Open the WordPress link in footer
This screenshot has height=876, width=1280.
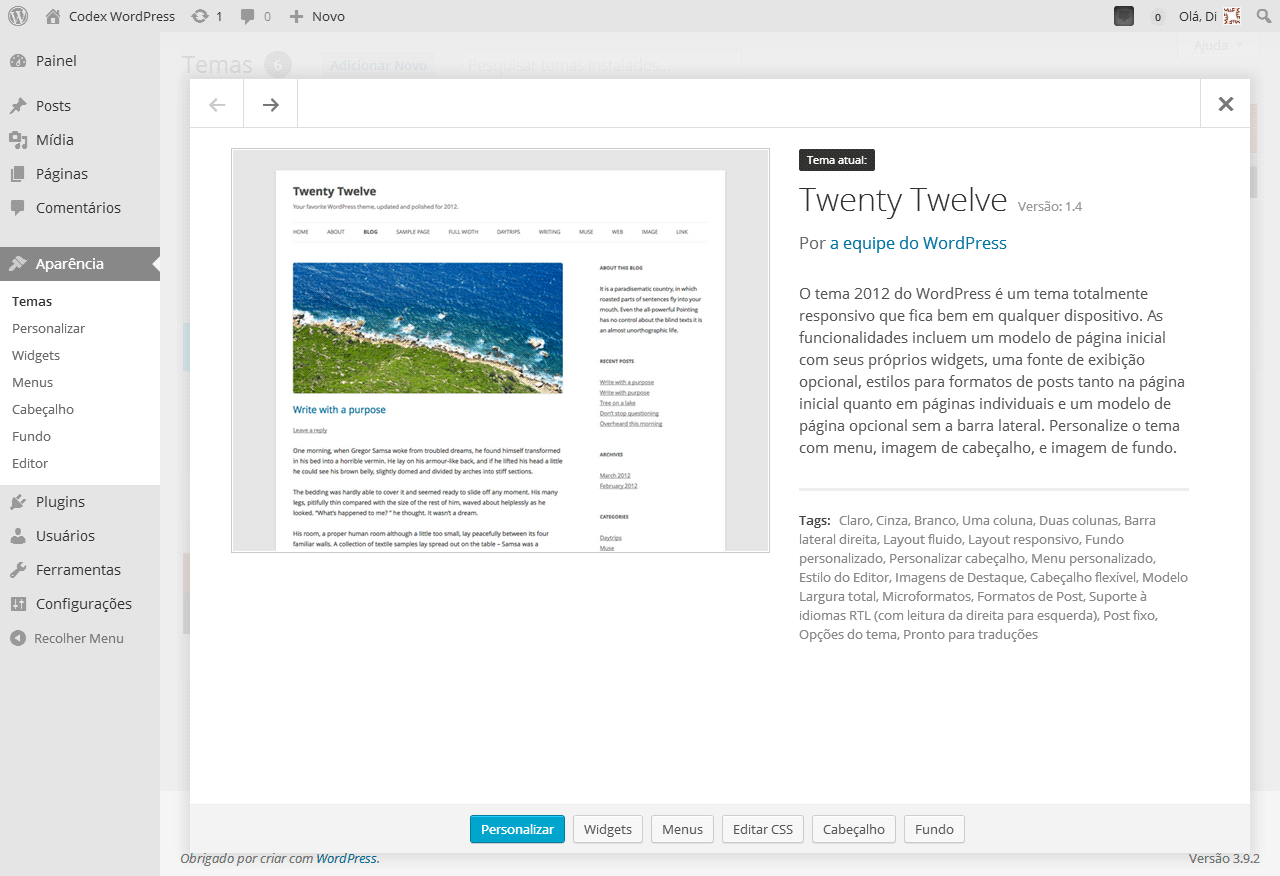346,858
